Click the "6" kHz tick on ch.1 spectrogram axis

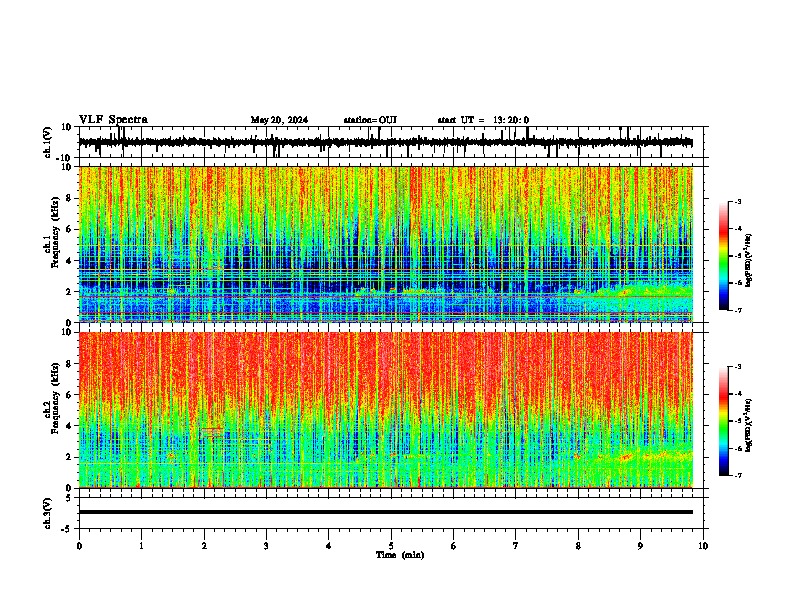69,229
